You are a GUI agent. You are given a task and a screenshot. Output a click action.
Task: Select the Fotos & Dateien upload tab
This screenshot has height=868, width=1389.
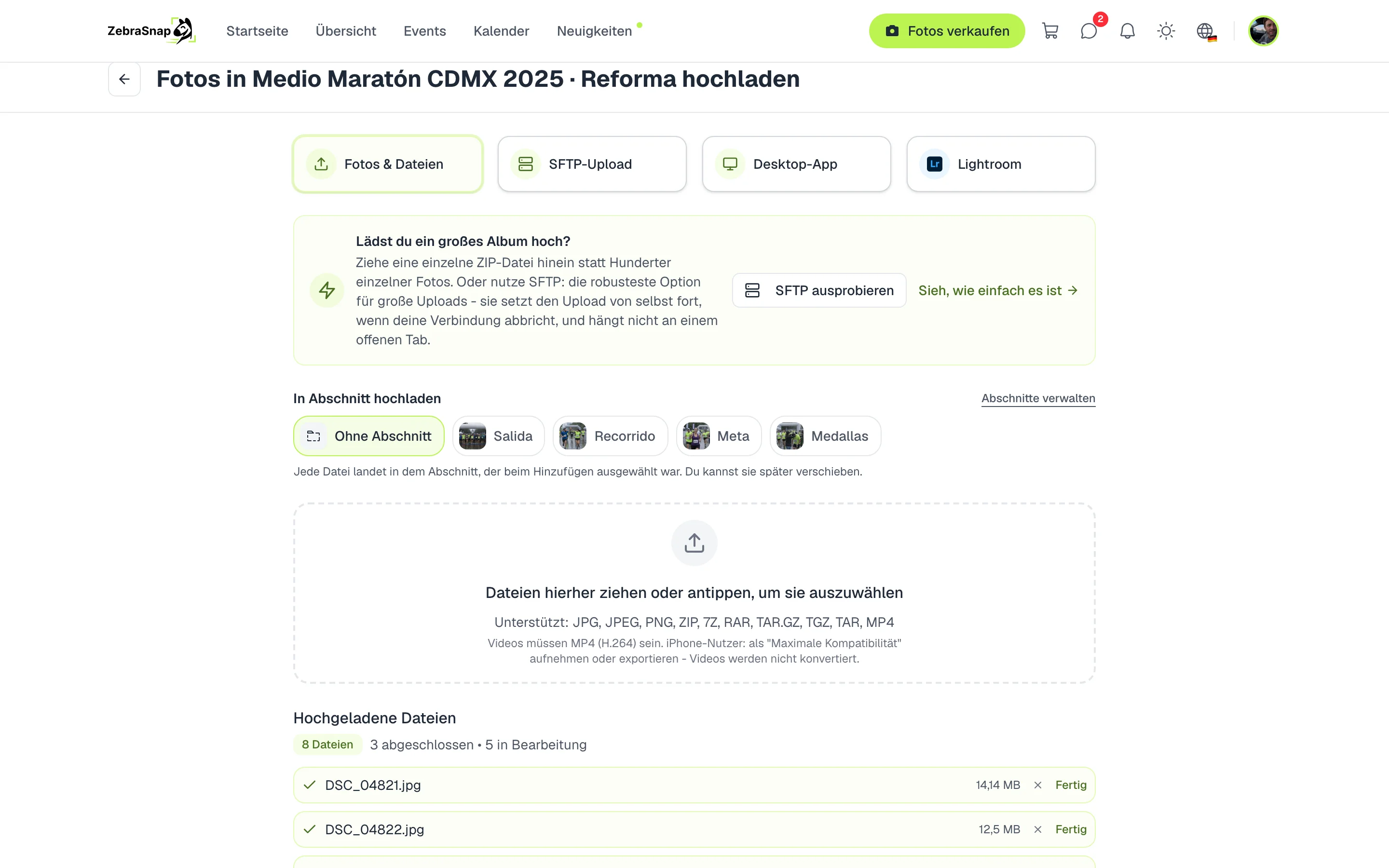click(x=388, y=164)
